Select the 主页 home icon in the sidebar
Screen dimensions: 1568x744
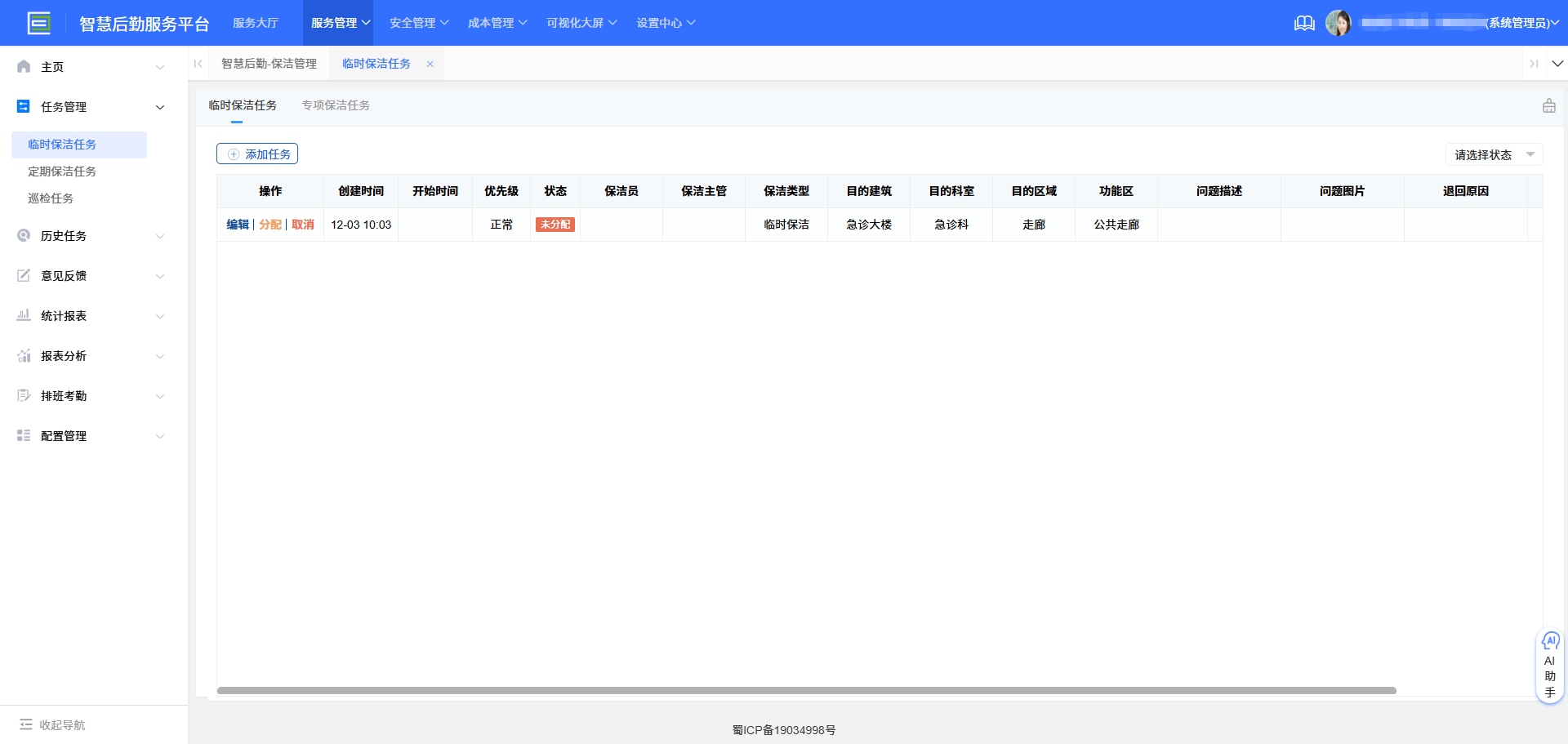click(23, 66)
